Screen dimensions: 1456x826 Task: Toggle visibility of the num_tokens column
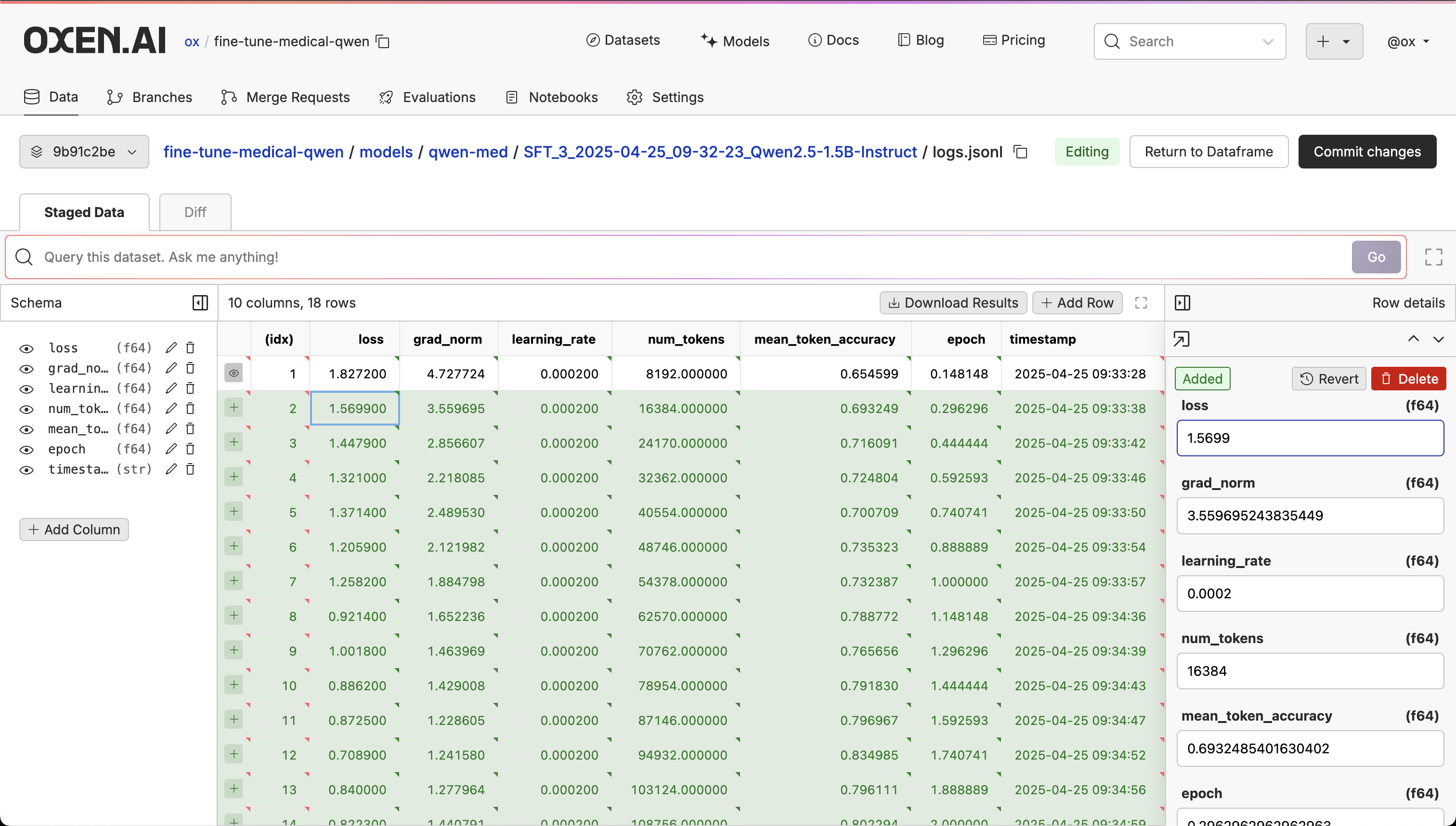pyautogui.click(x=26, y=409)
